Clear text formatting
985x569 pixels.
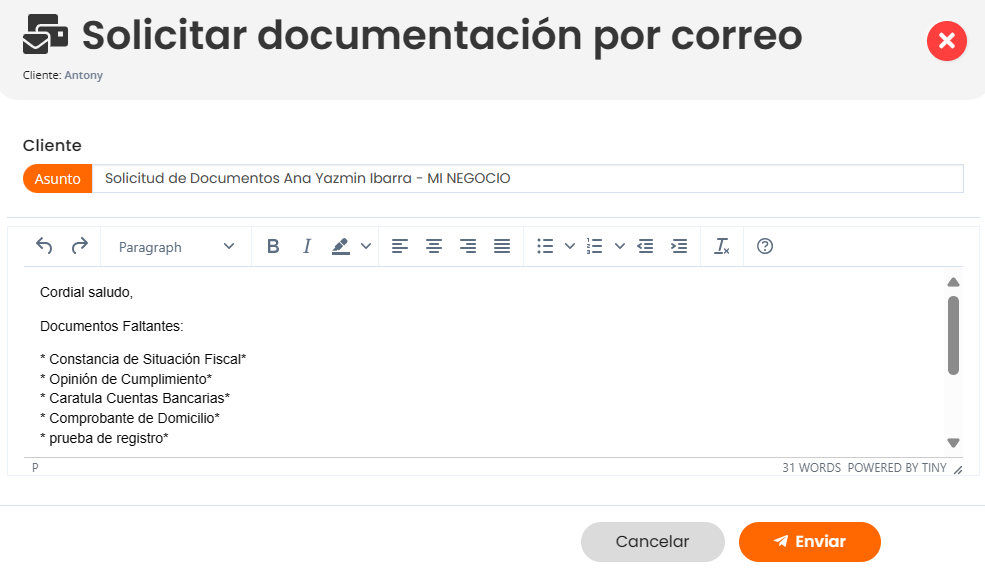pos(722,246)
